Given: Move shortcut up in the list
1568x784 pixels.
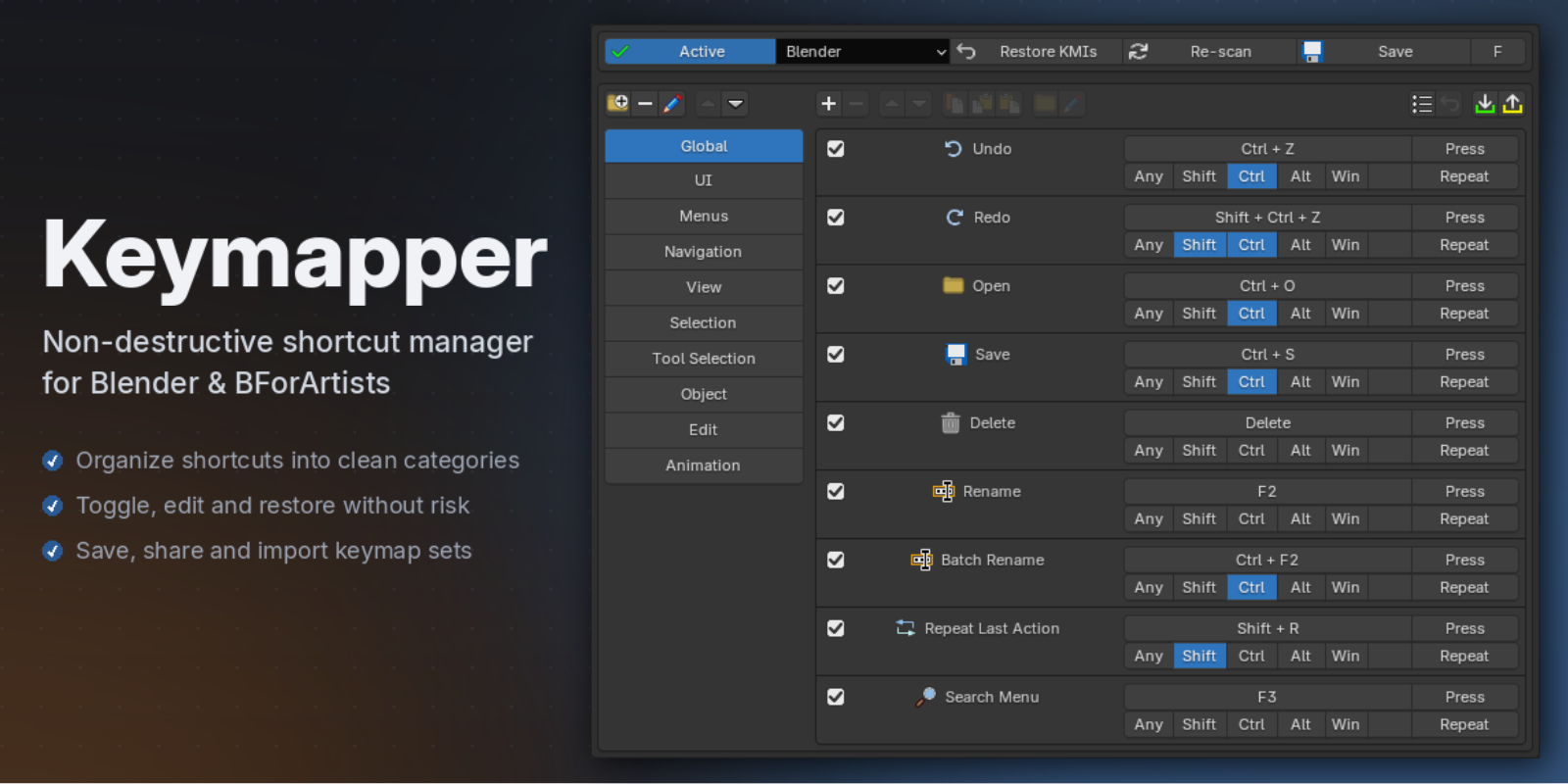Looking at the screenshot, I should click(x=892, y=104).
